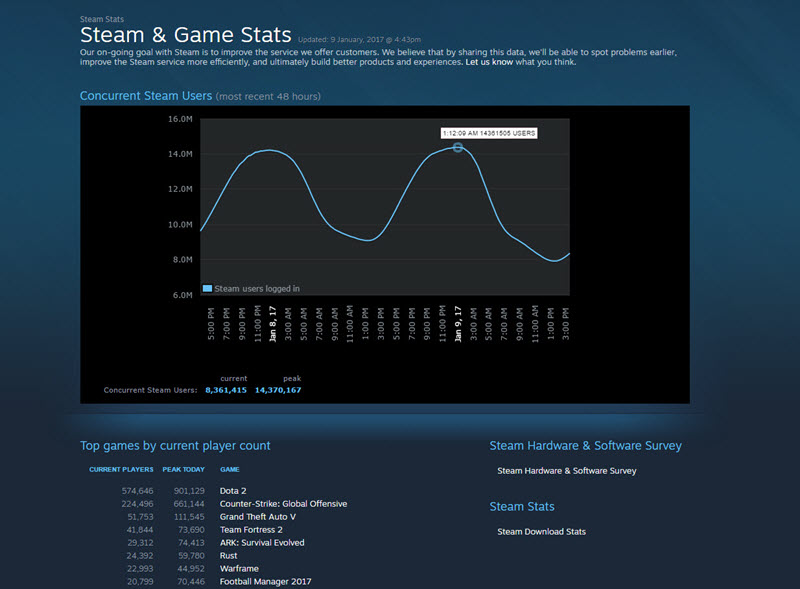
Task: Click Grand Theft Auto V's current players 51,753
Action: (140, 517)
